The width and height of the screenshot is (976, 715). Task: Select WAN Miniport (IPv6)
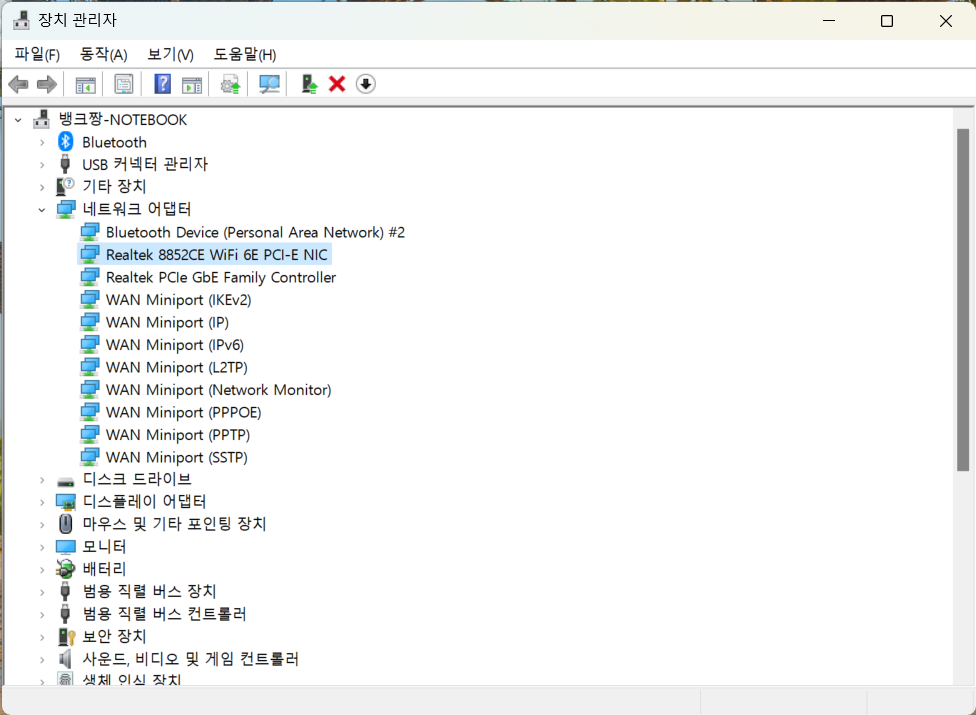[x=175, y=344]
